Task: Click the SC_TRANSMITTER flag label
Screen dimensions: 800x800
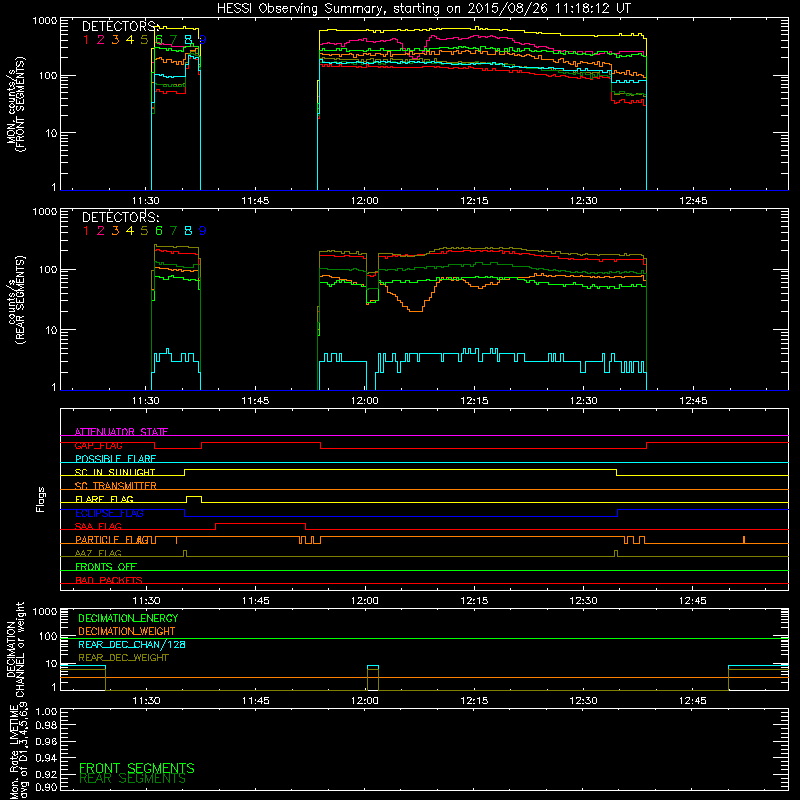Action: (116, 485)
